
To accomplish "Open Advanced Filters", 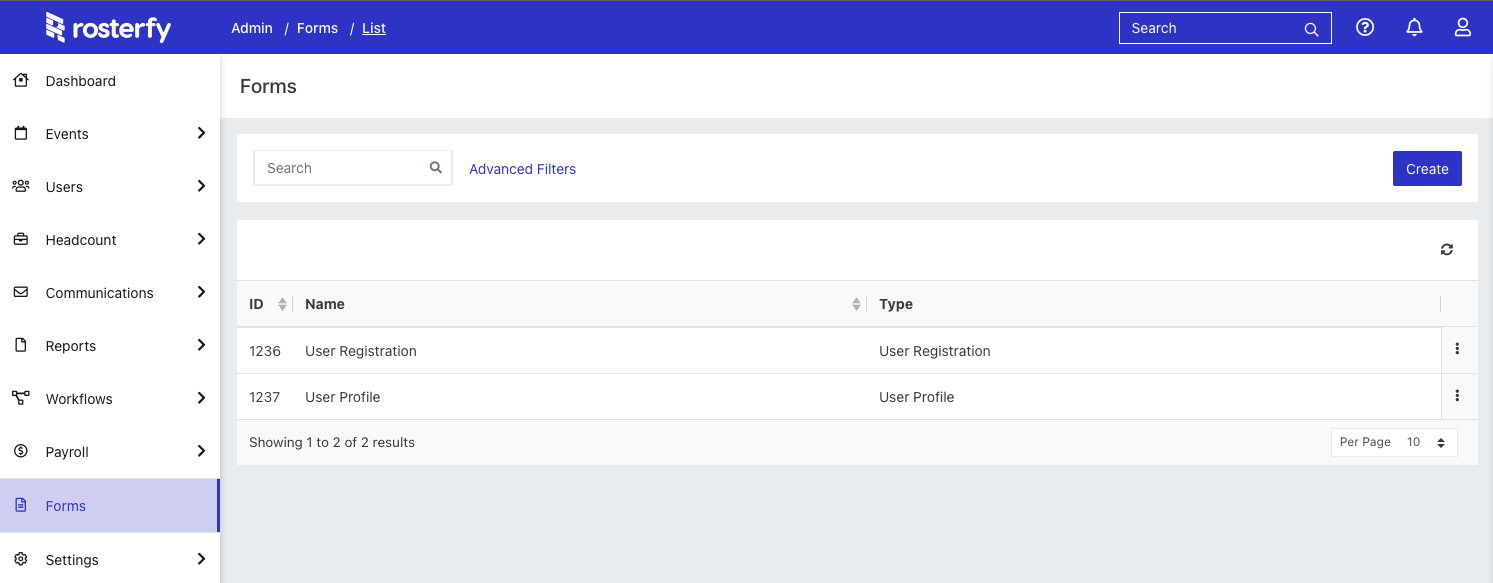I will tap(522, 168).
